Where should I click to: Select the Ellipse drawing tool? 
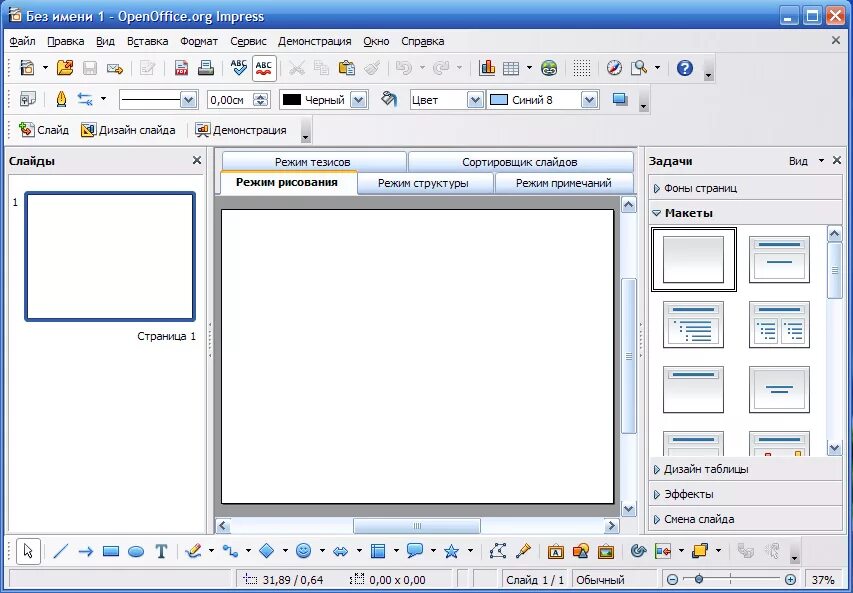coord(136,552)
